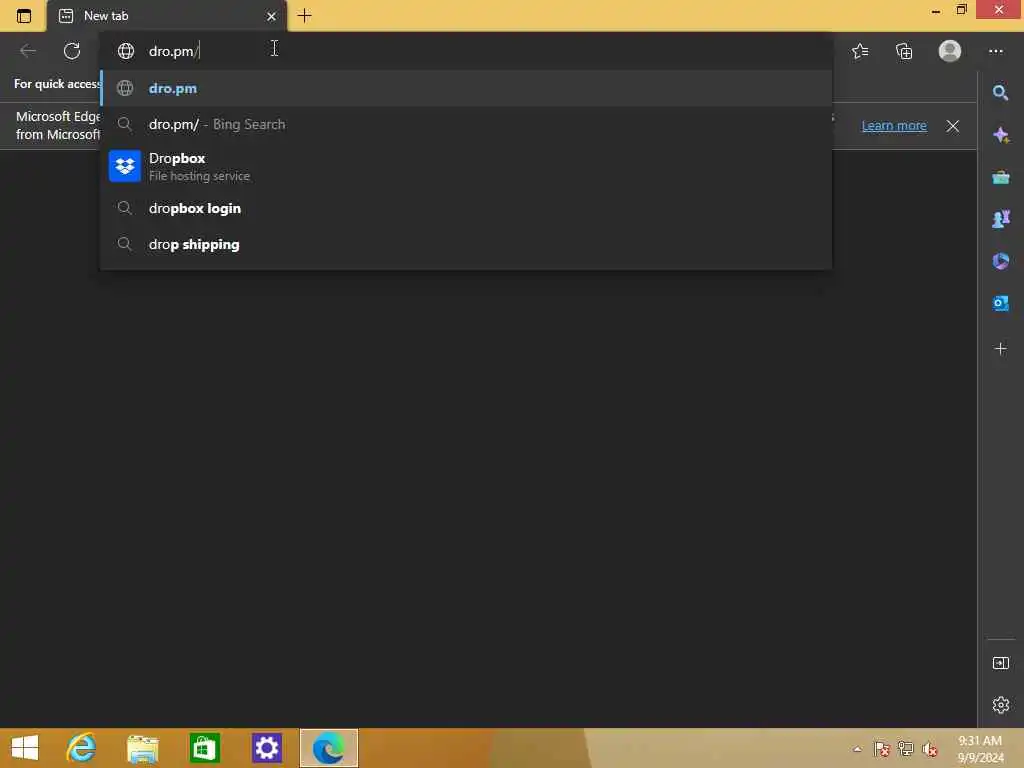
Task: Toggle the sidebar hide button
Action: (1000, 664)
